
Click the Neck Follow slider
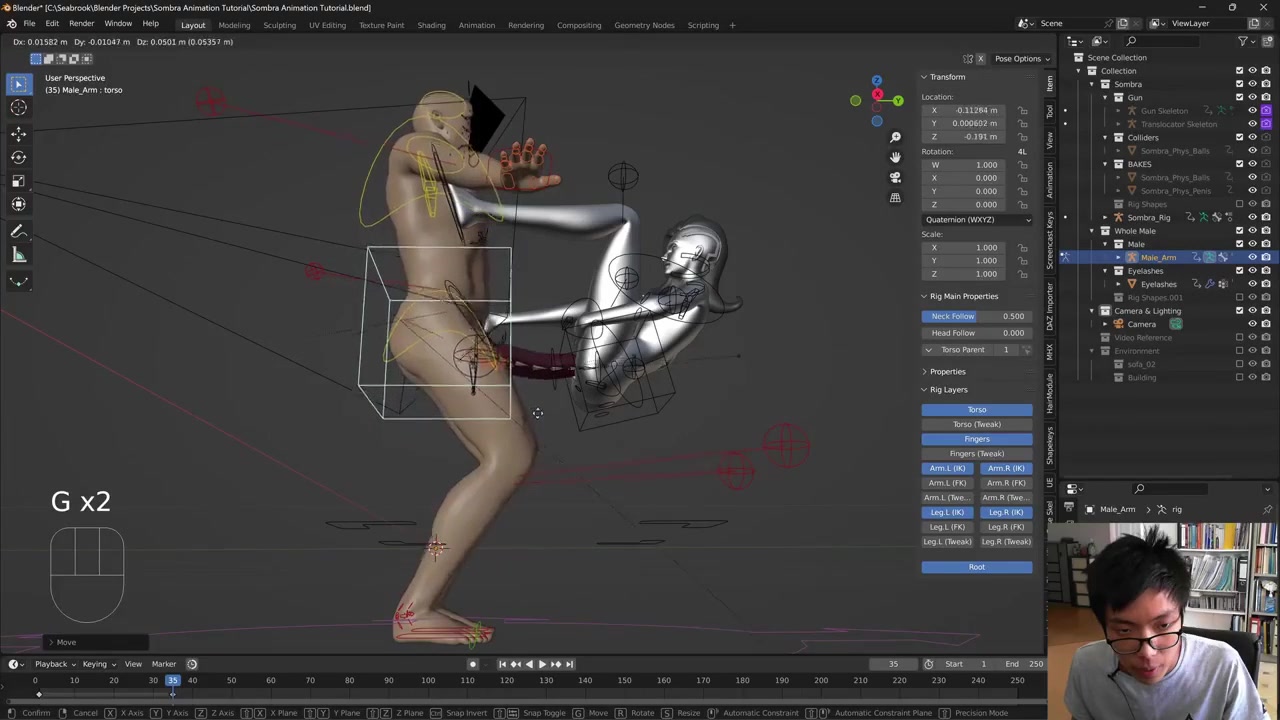tap(976, 316)
